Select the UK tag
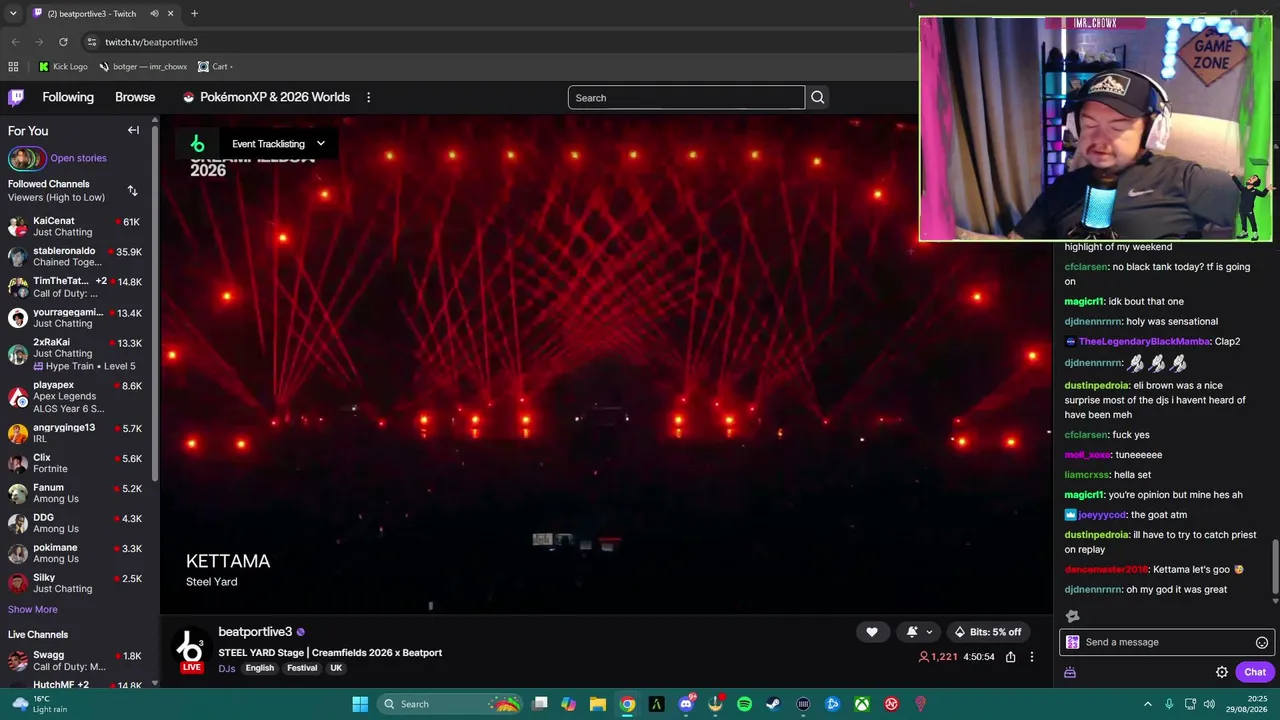 336,668
